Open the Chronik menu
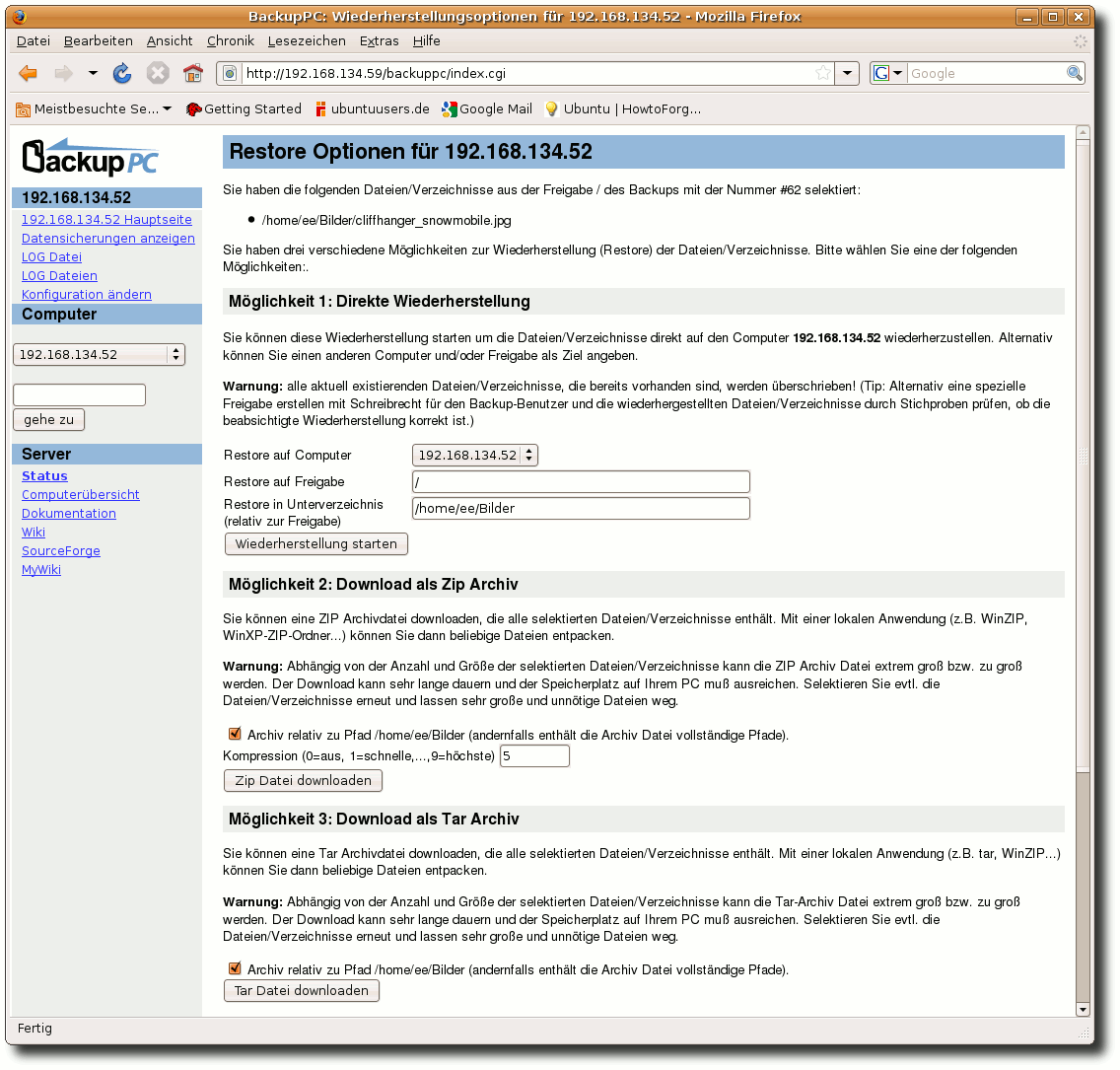 tap(230, 40)
